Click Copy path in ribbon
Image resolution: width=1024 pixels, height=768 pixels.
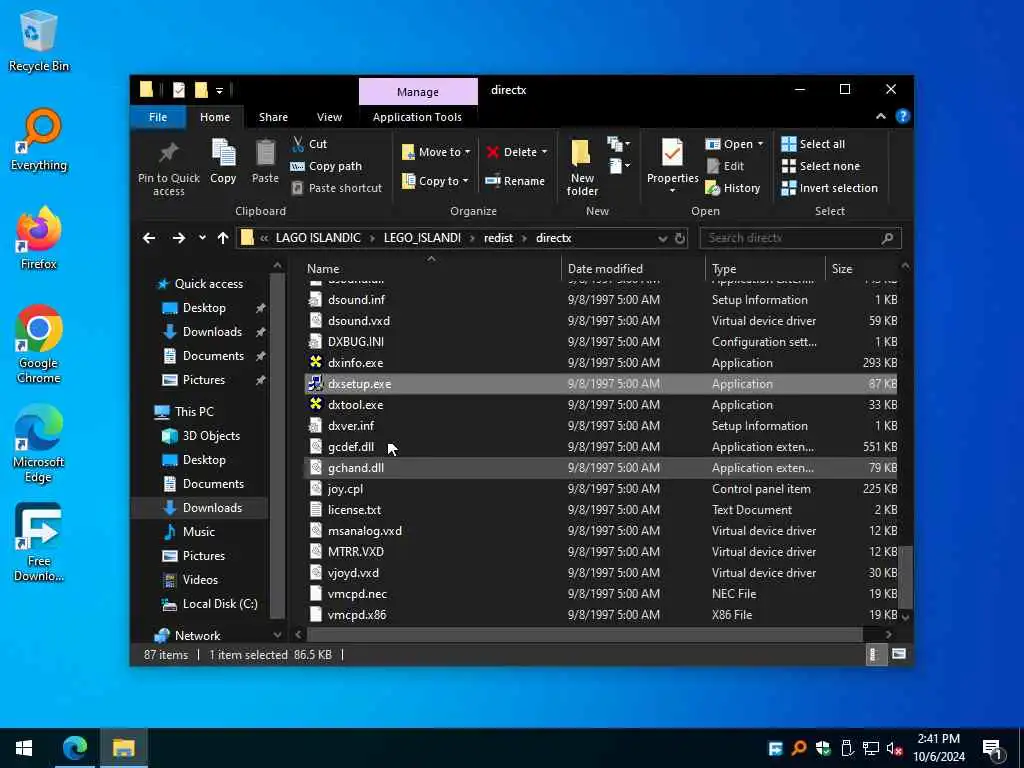(x=326, y=166)
